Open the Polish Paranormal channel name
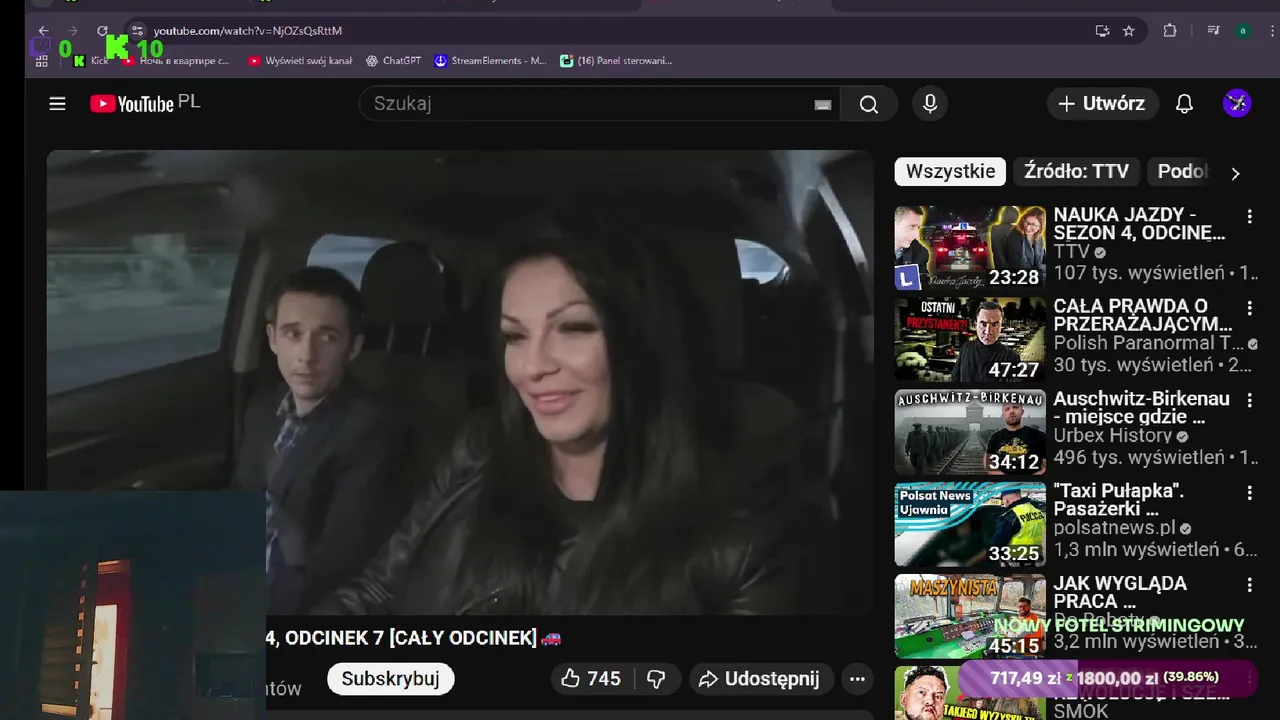The width and height of the screenshot is (1280, 720). [1148, 344]
